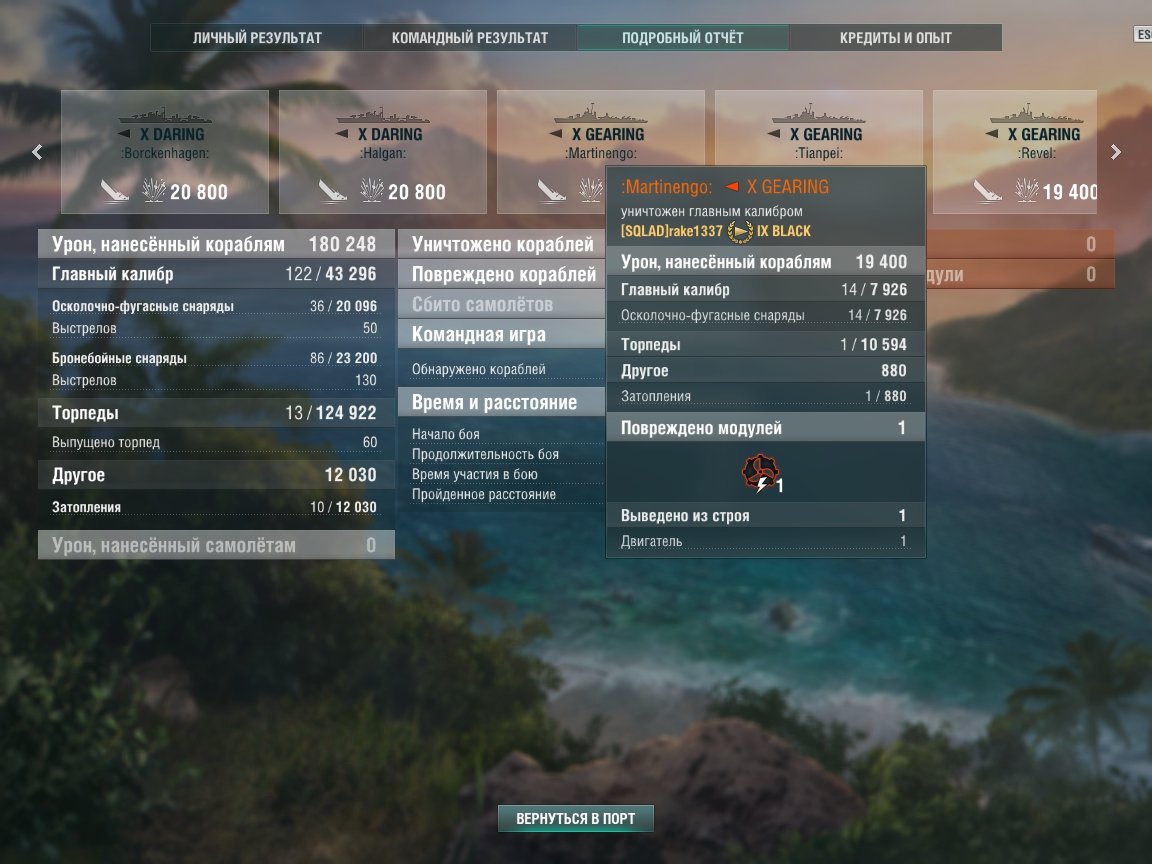Select the Подробный отчёт tab

[683, 37]
